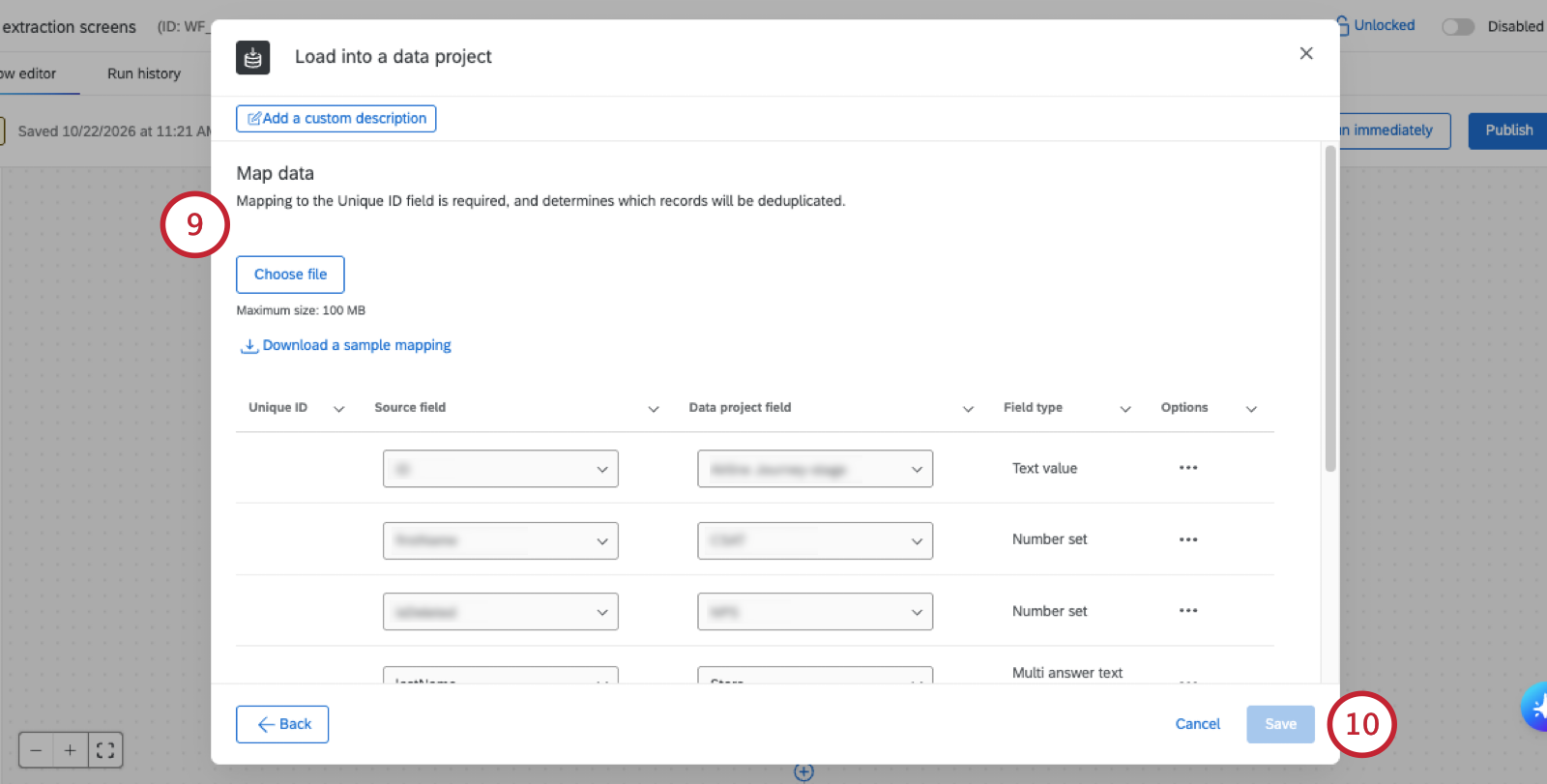Zoom in the workflow canvas

(x=71, y=750)
